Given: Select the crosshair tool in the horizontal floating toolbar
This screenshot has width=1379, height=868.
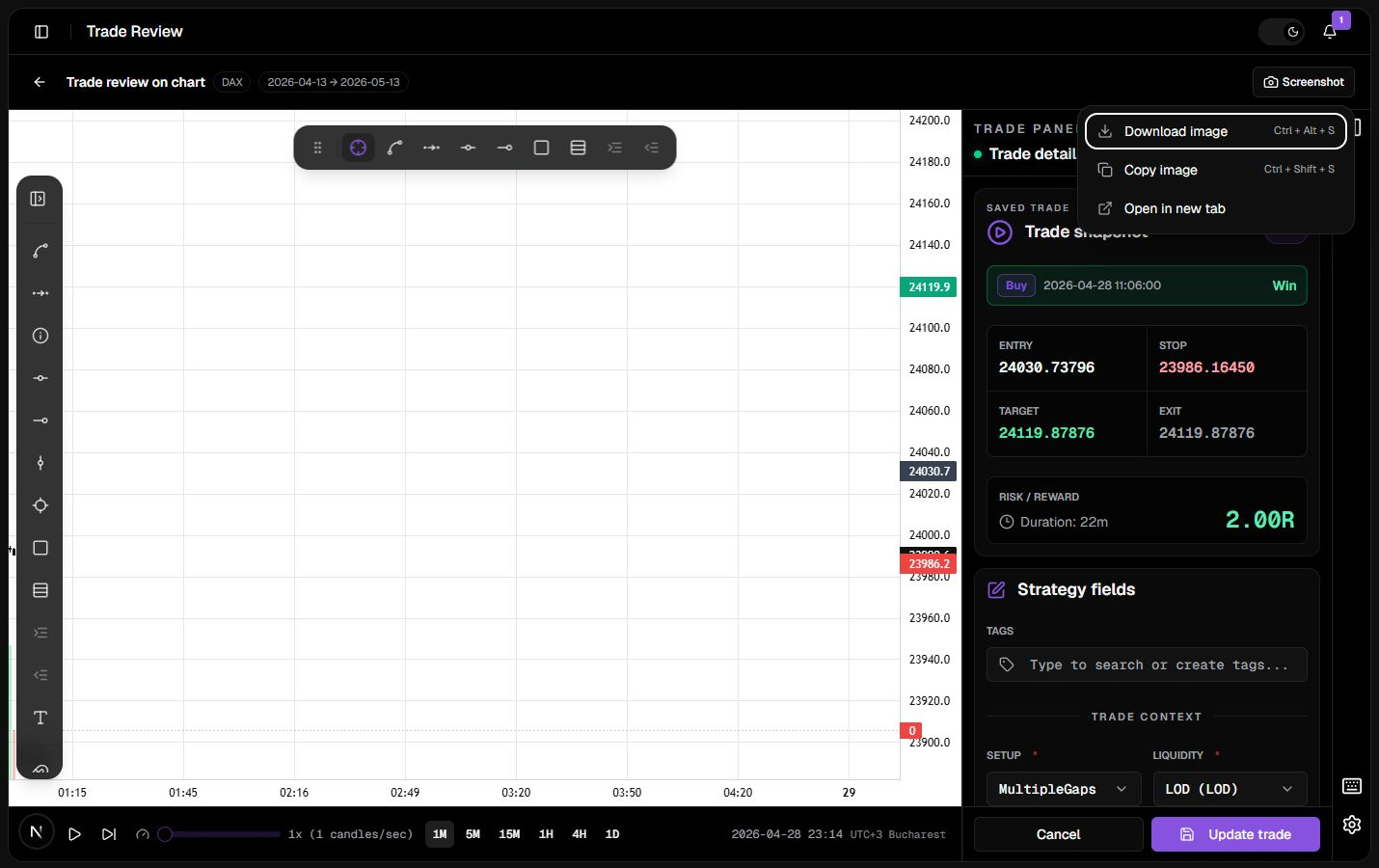Looking at the screenshot, I should [358, 148].
